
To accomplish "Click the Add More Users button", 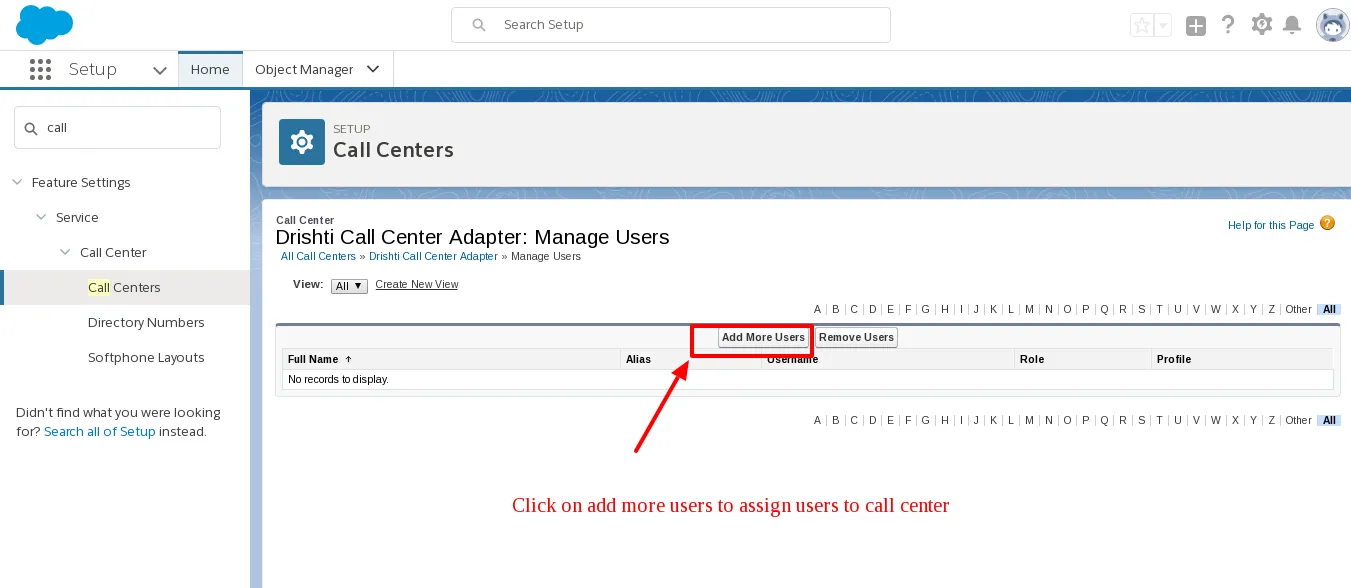I will coord(763,338).
